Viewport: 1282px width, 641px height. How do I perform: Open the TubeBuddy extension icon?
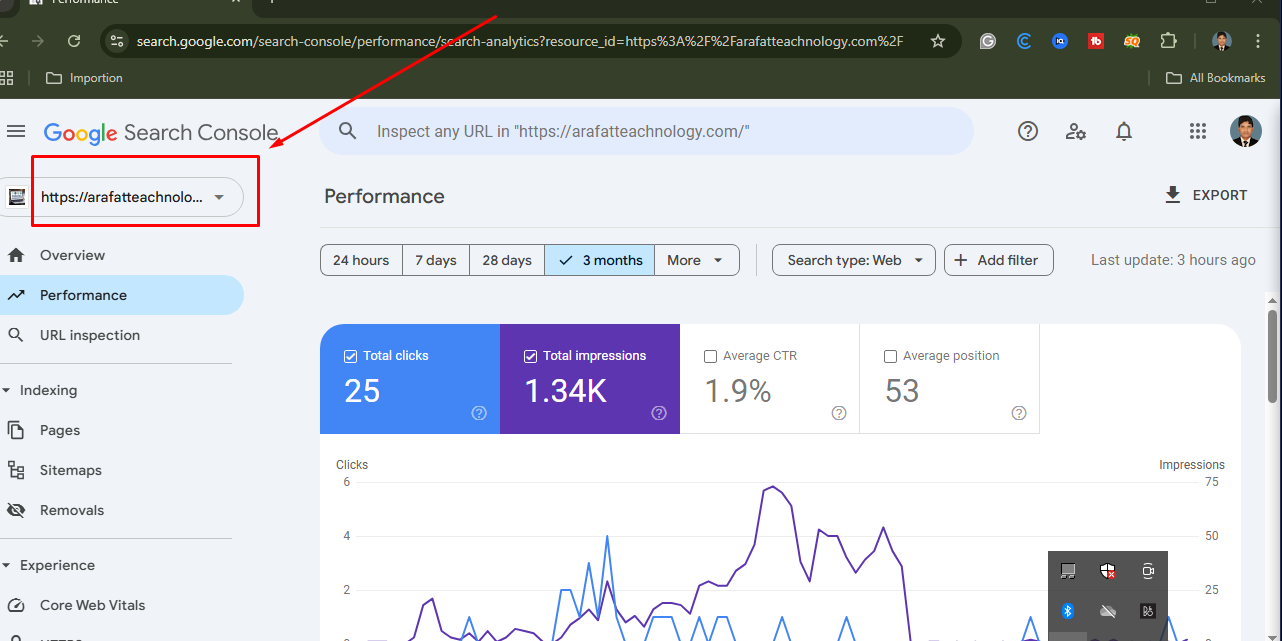(x=1096, y=41)
